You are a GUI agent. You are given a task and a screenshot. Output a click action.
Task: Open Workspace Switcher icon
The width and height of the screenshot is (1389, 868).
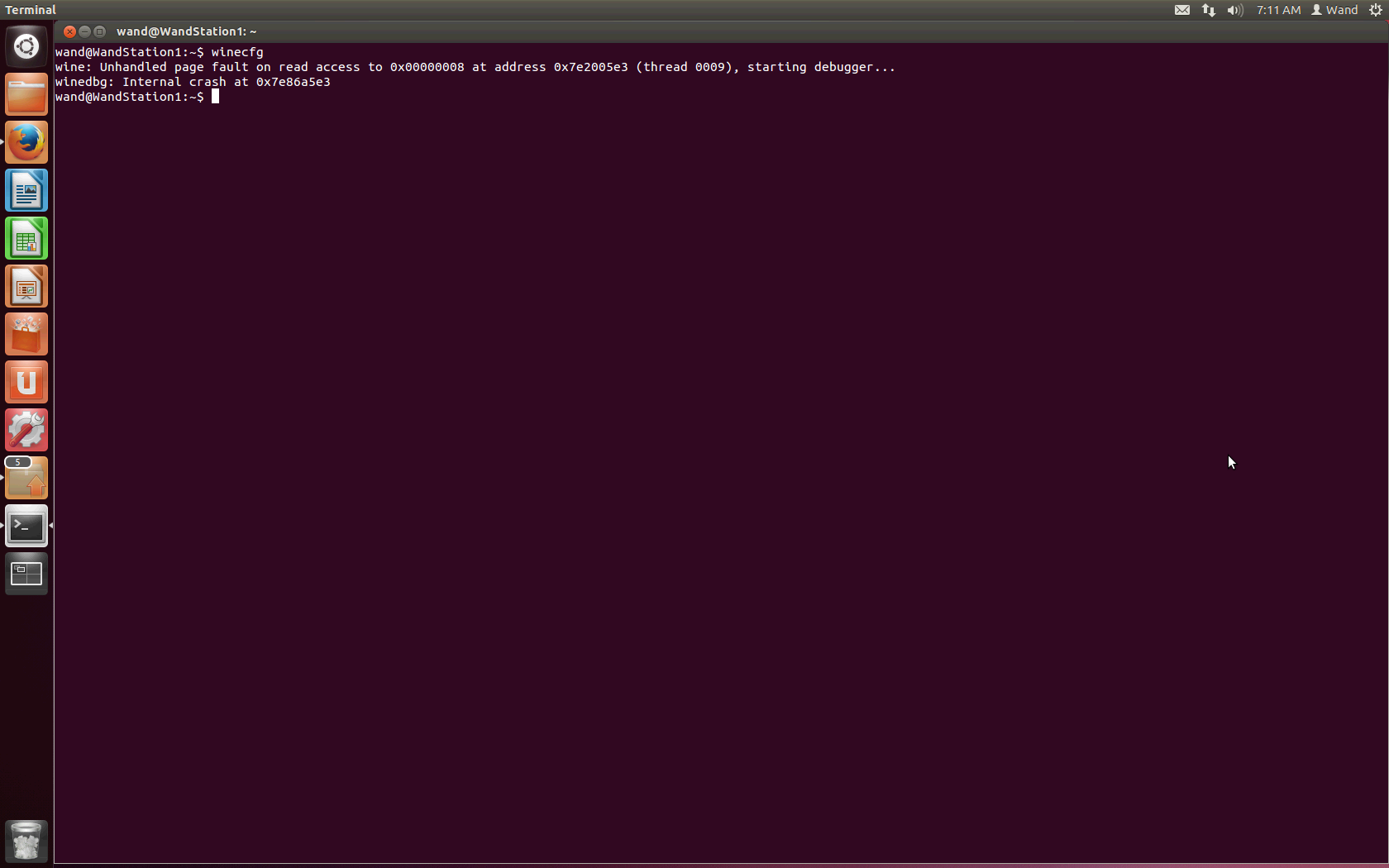(x=26, y=574)
